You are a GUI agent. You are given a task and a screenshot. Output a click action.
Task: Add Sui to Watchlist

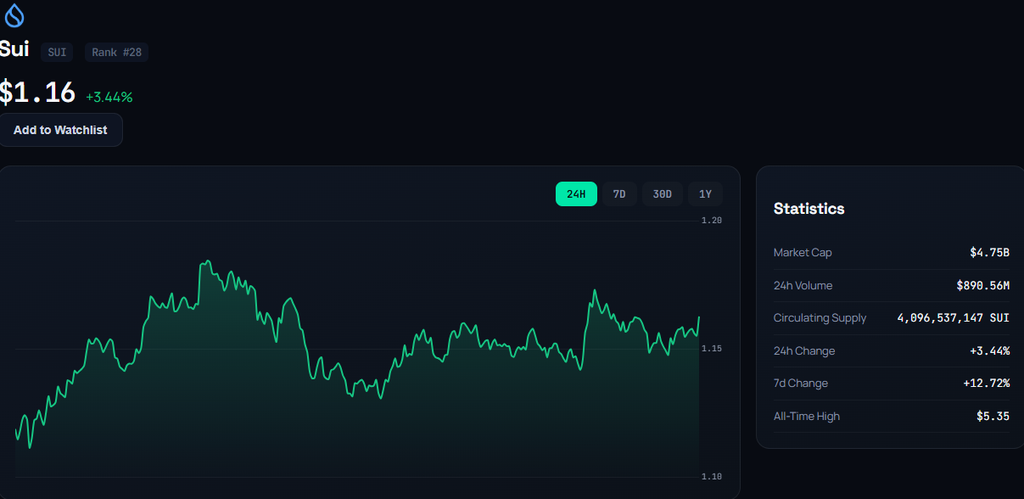60,130
